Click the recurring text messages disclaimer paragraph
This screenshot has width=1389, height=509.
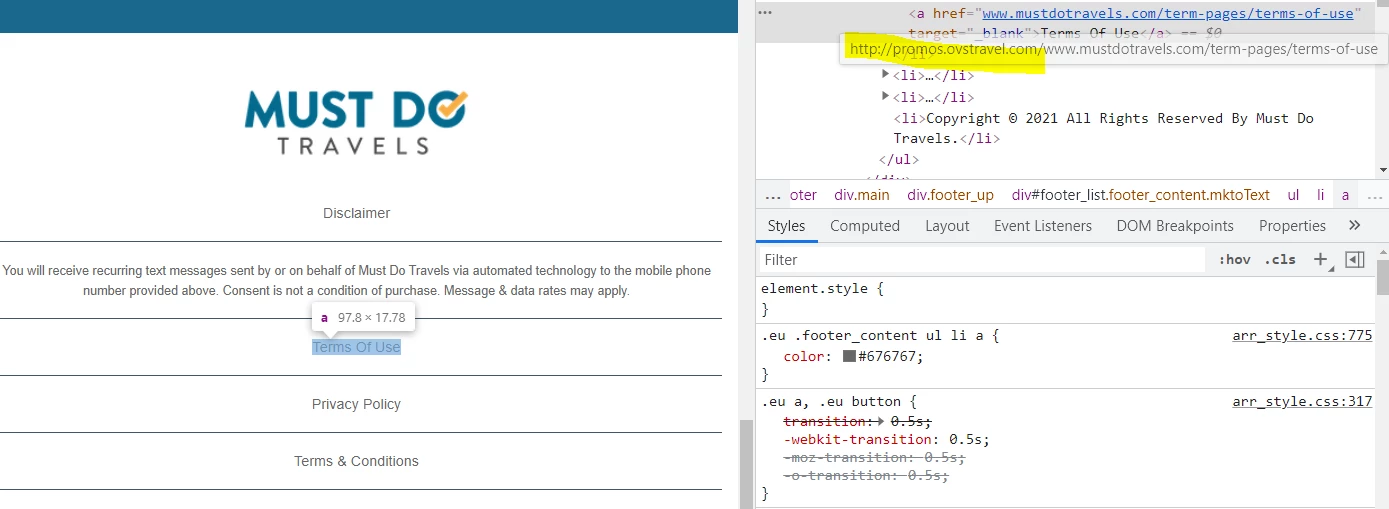[x=356, y=281]
